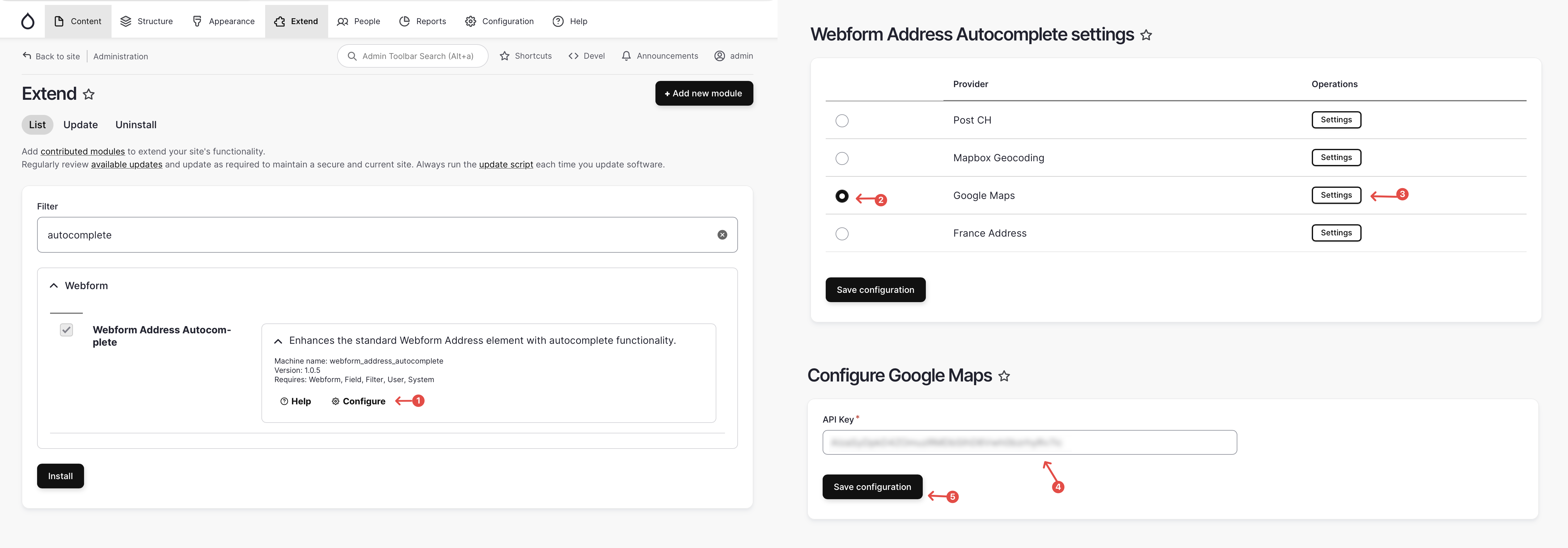Viewport: 1568px width, 548px height.
Task: Collapse the Webform module group
Action: (54, 286)
